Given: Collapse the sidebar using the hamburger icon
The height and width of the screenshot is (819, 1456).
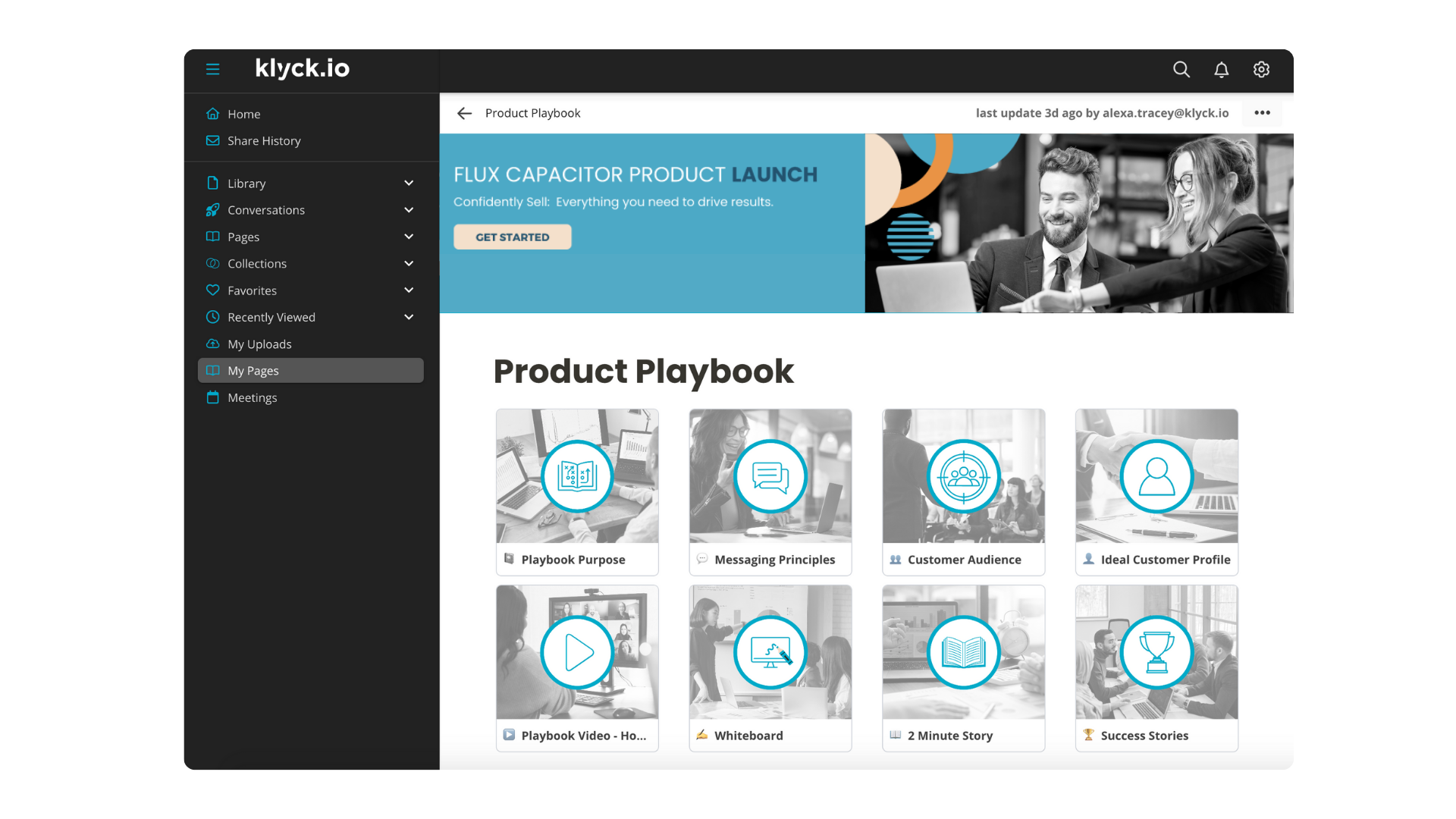Looking at the screenshot, I should click(212, 69).
